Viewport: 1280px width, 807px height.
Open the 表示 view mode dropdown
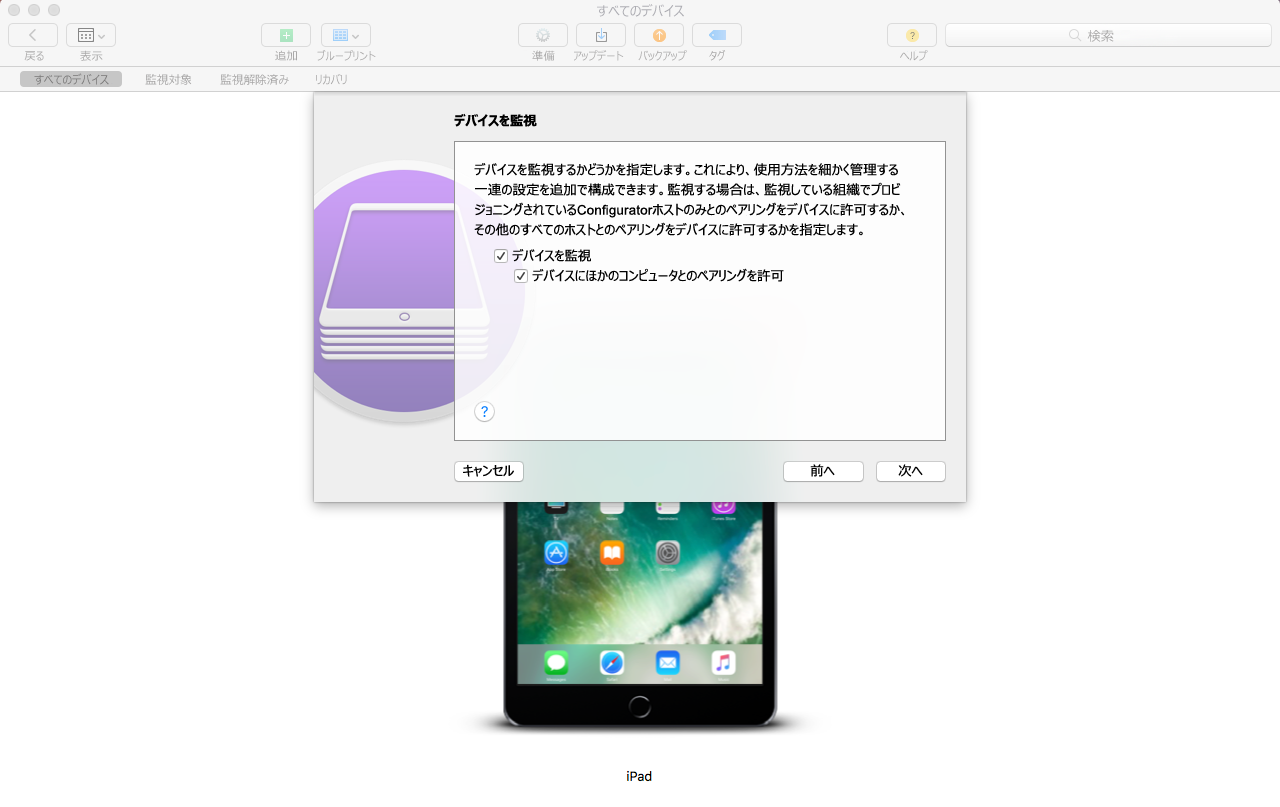tap(91, 35)
